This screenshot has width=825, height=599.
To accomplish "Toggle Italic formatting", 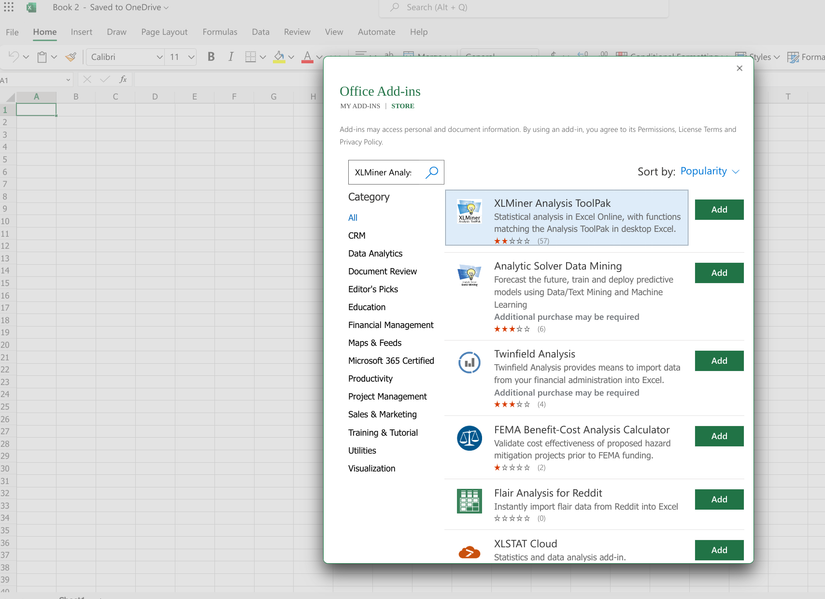I will pyautogui.click(x=230, y=57).
